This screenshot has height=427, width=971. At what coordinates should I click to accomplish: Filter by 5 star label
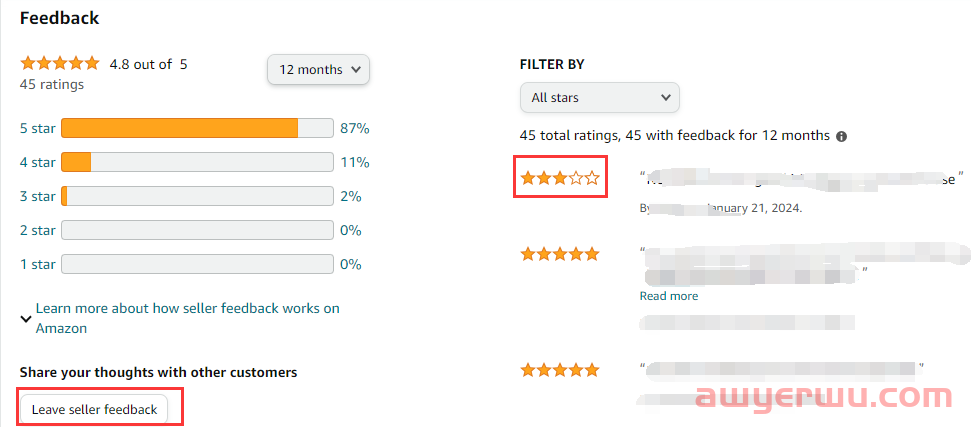[x=38, y=129]
